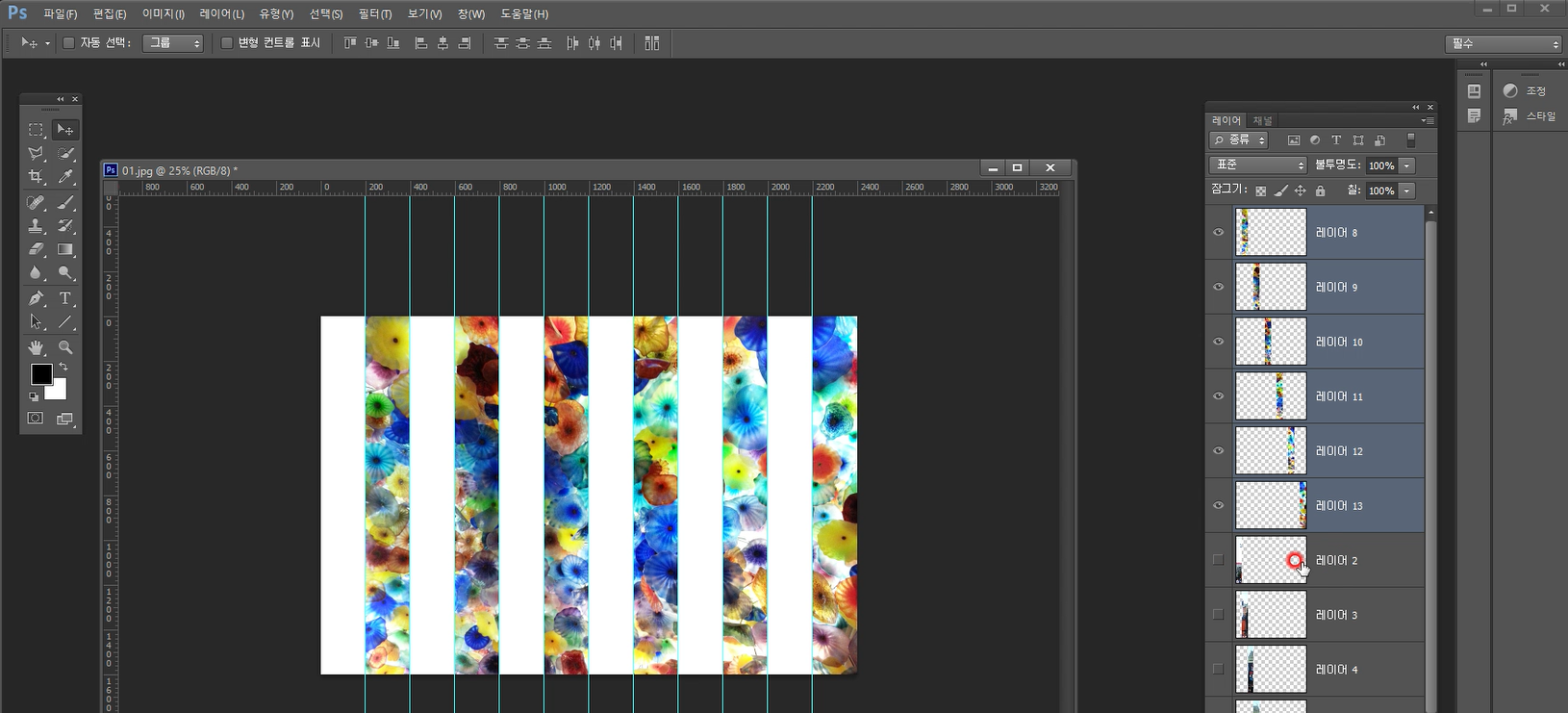Screen dimensions: 1568x713
Task: Hide 레이어 10 using eye icon
Action: tap(1219, 342)
